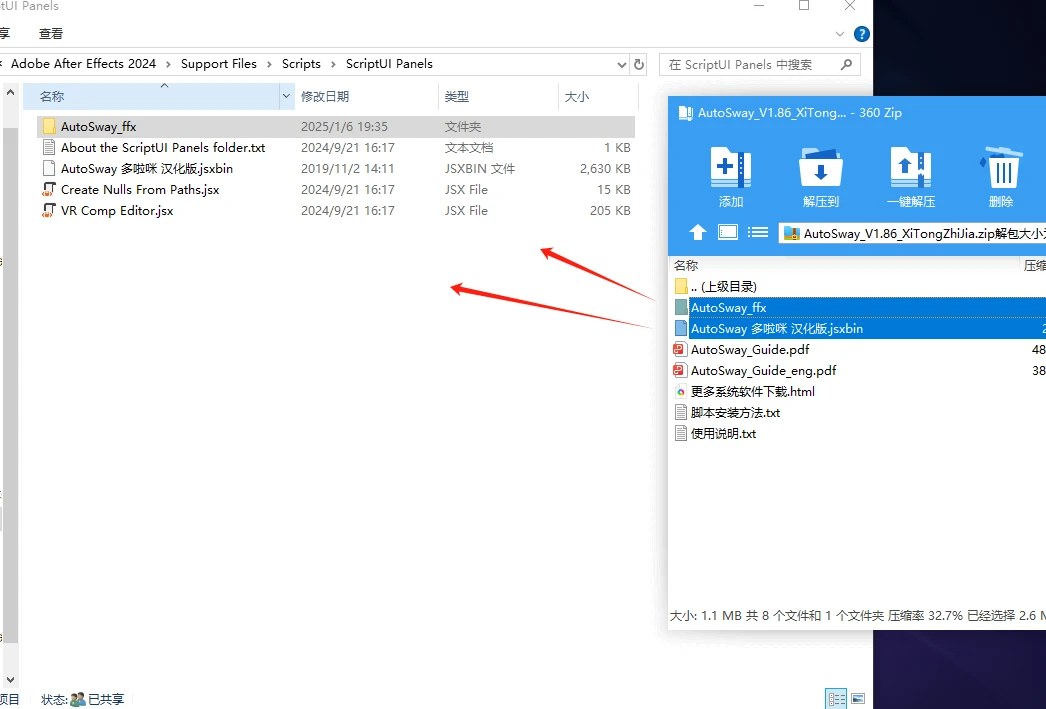
Task: Click the Explorer left pane vertical scrollbar
Action: (x=10, y=387)
